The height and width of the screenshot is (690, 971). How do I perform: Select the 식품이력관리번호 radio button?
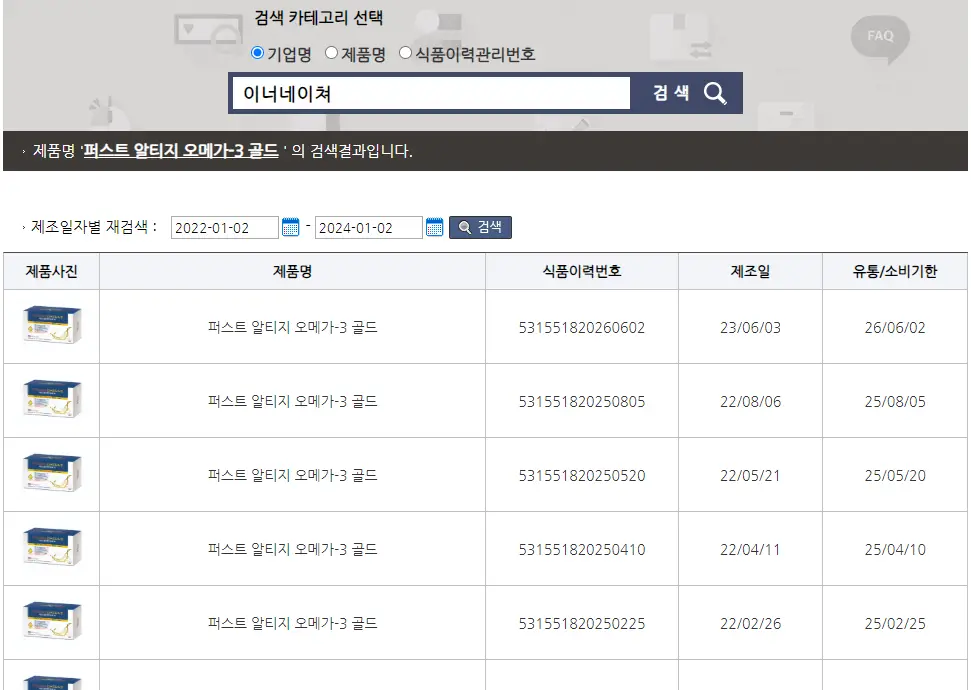click(404, 54)
